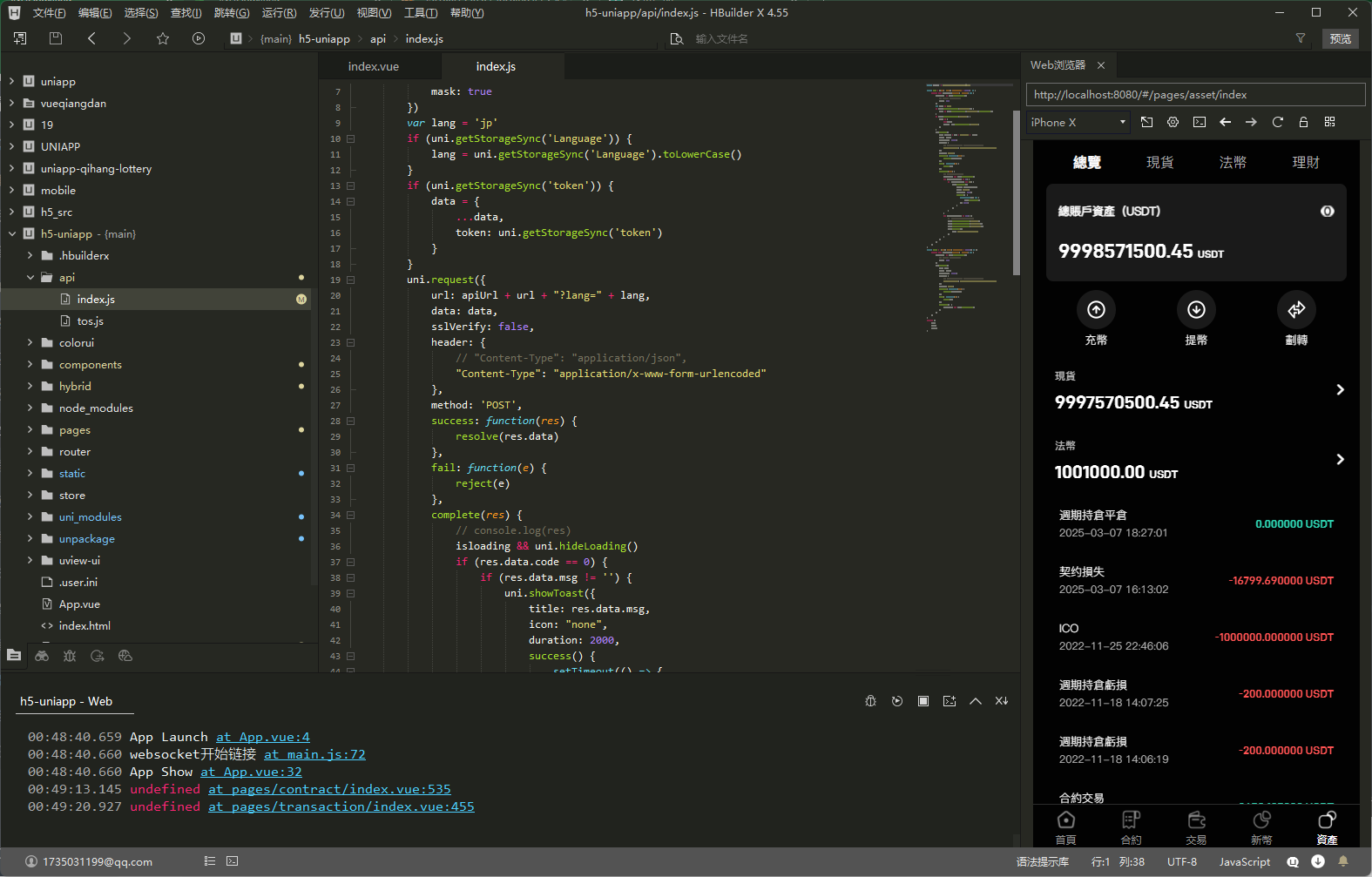Viewport: 1372px width, 877px height.
Task: Collapse the h5-uniapp project node
Action: (x=12, y=233)
